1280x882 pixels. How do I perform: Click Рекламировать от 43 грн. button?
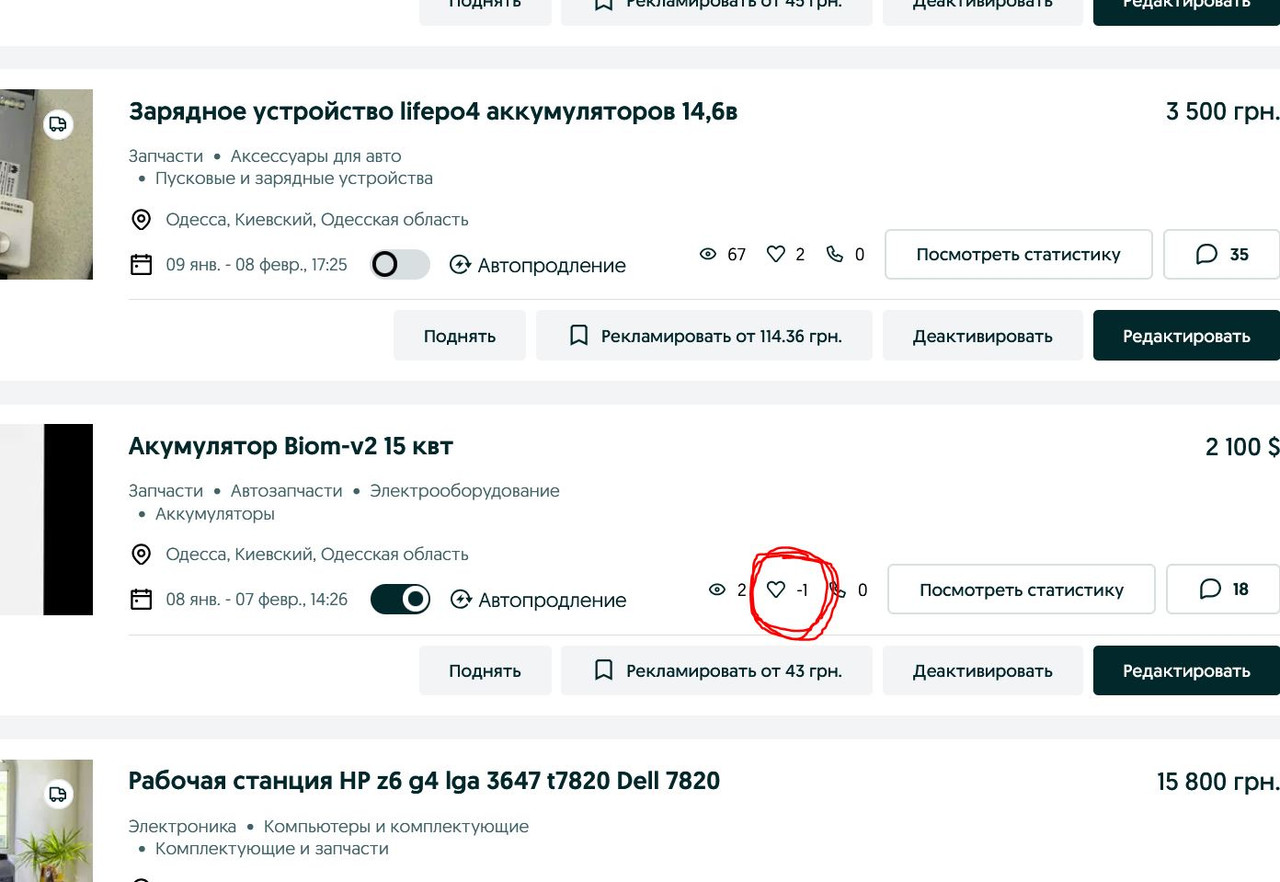[716, 670]
